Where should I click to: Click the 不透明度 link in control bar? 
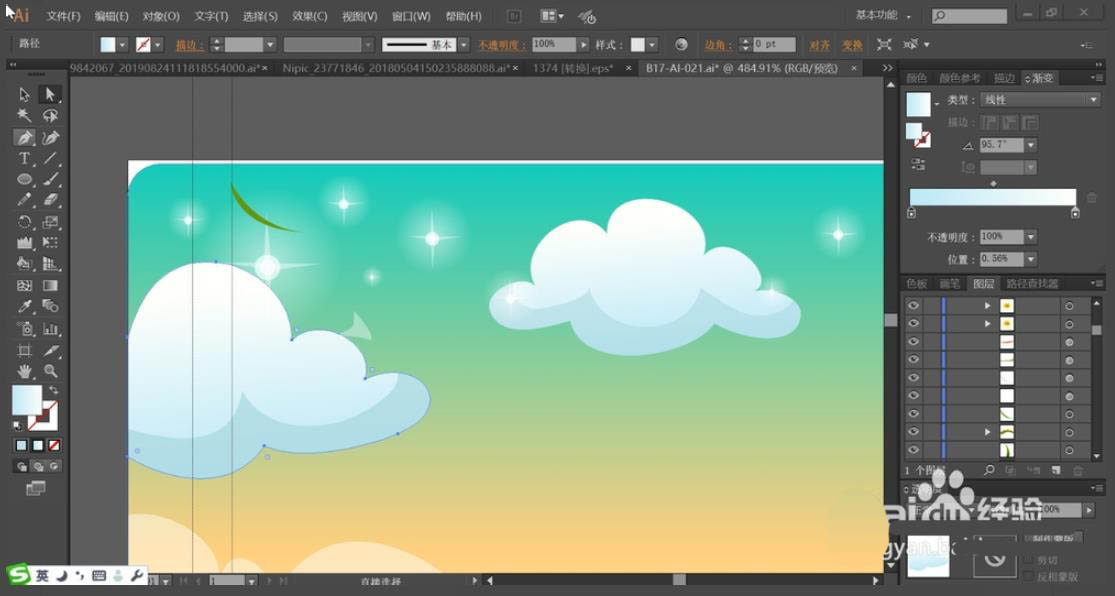501,45
